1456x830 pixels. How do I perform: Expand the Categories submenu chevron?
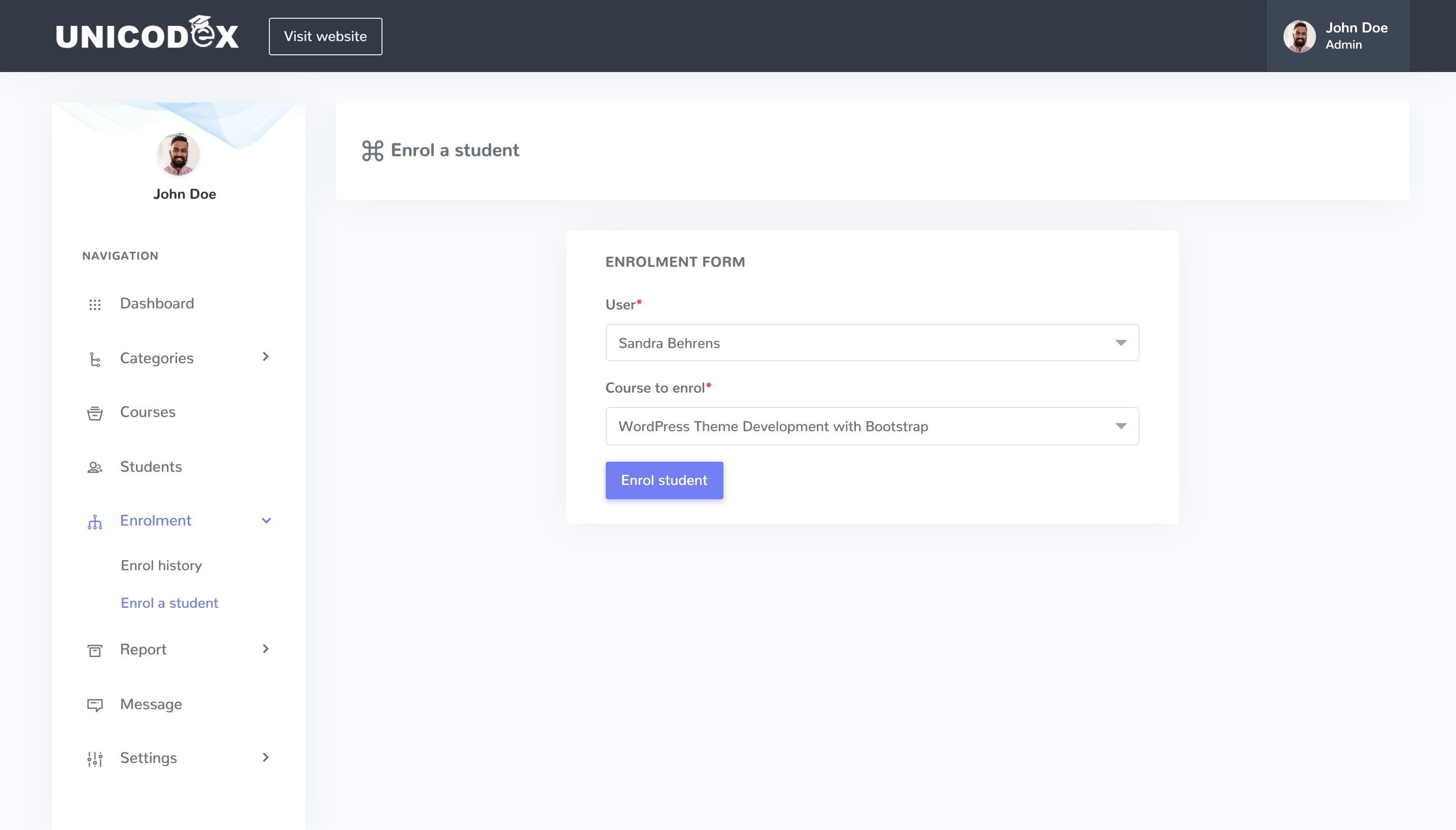click(265, 357)
